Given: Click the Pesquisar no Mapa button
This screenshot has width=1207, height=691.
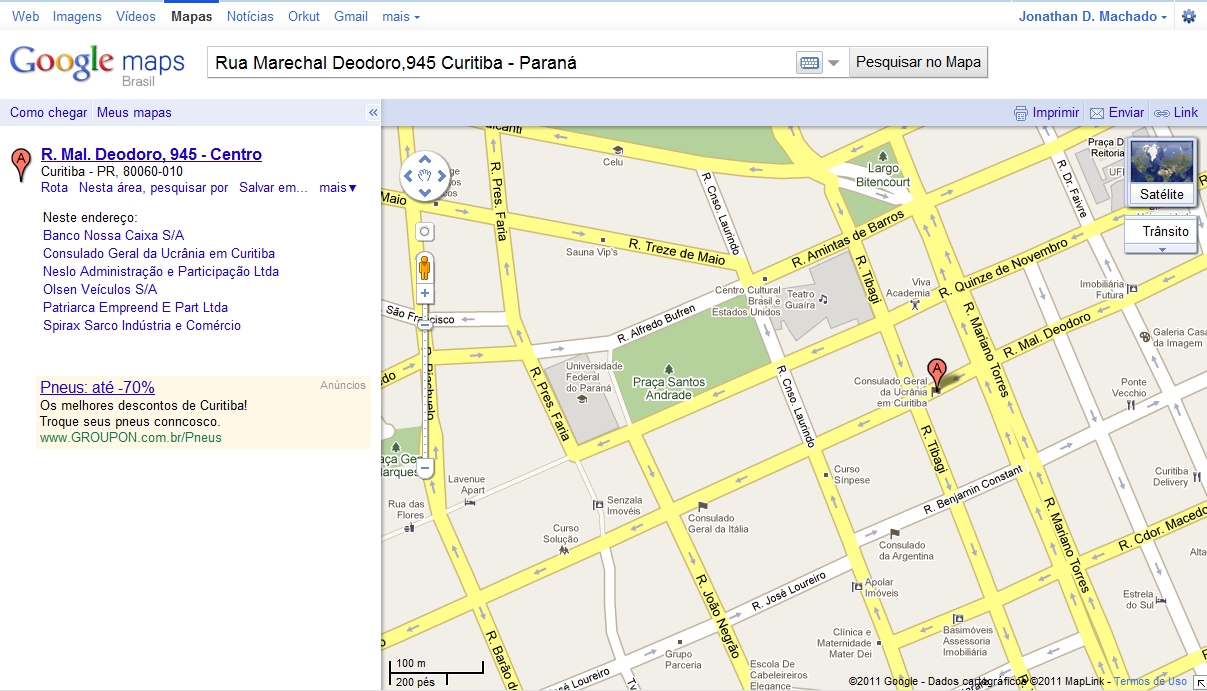Looking at the screenshot, I should point(919,62).
